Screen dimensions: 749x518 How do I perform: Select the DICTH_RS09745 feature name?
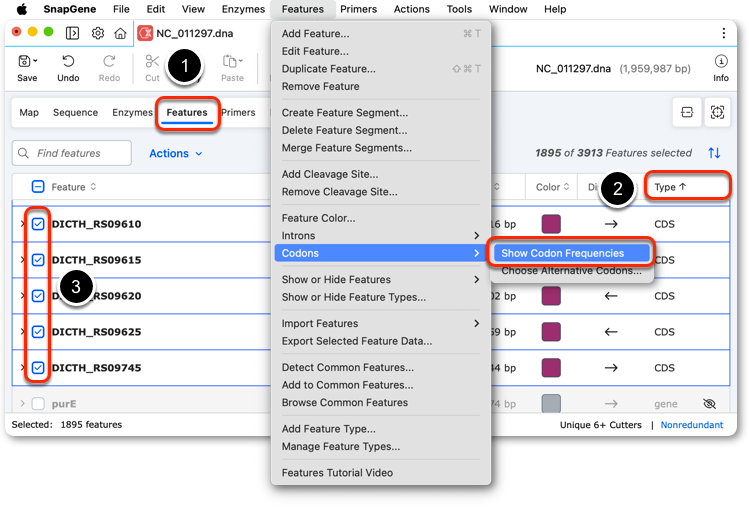[x=96, y=368]
